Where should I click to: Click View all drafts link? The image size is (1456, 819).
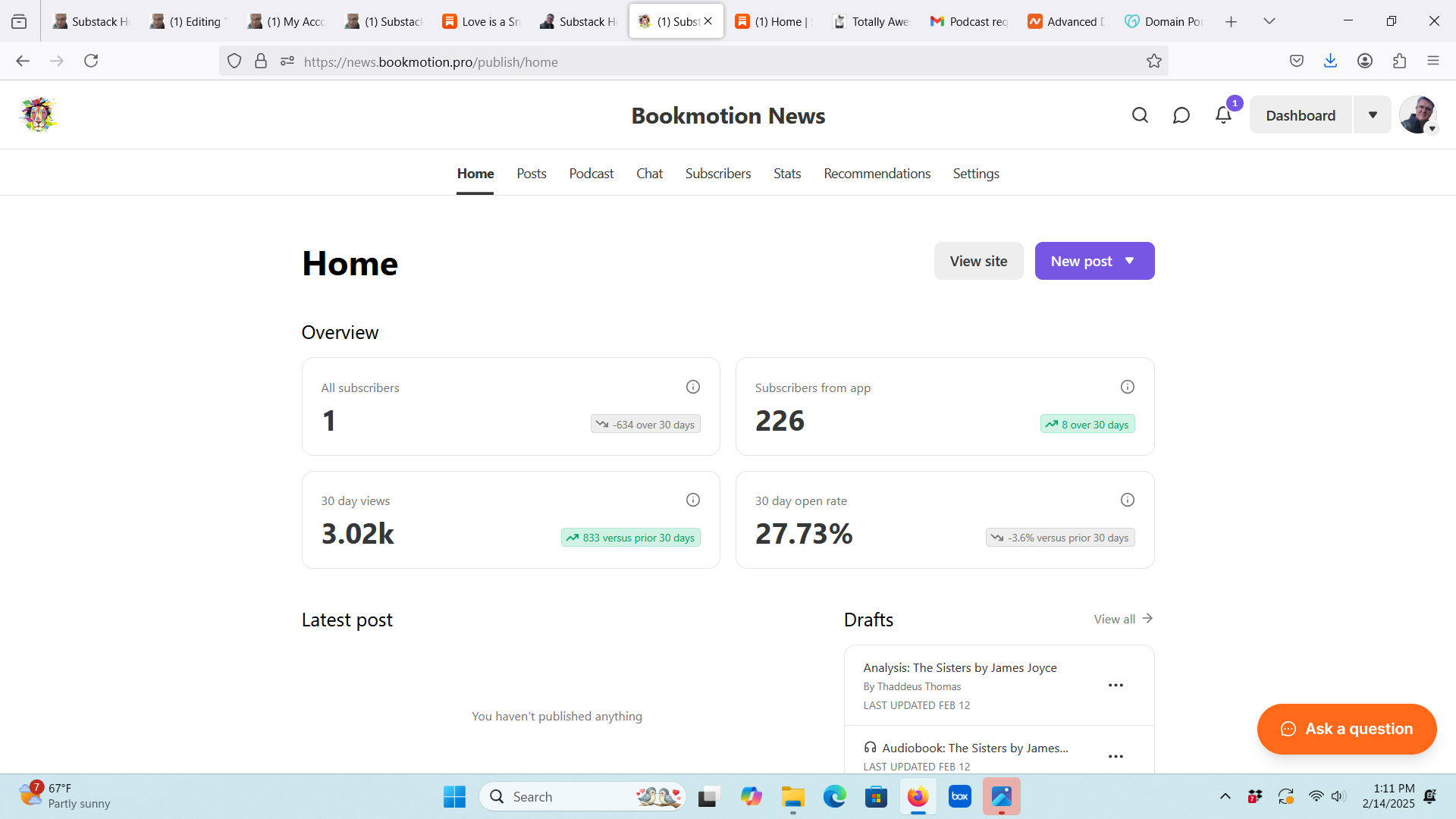pos(1123,619)
